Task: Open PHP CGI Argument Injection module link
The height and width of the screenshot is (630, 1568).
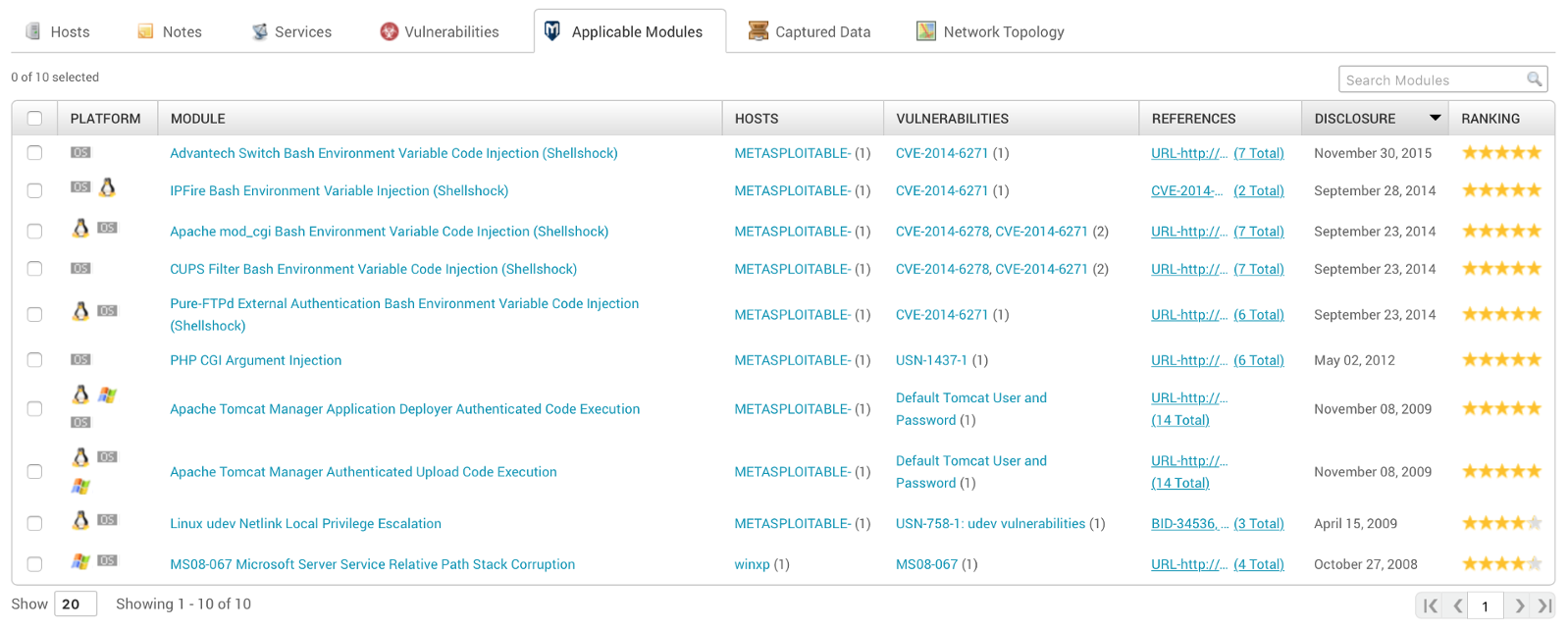Action: pos(255,360)
